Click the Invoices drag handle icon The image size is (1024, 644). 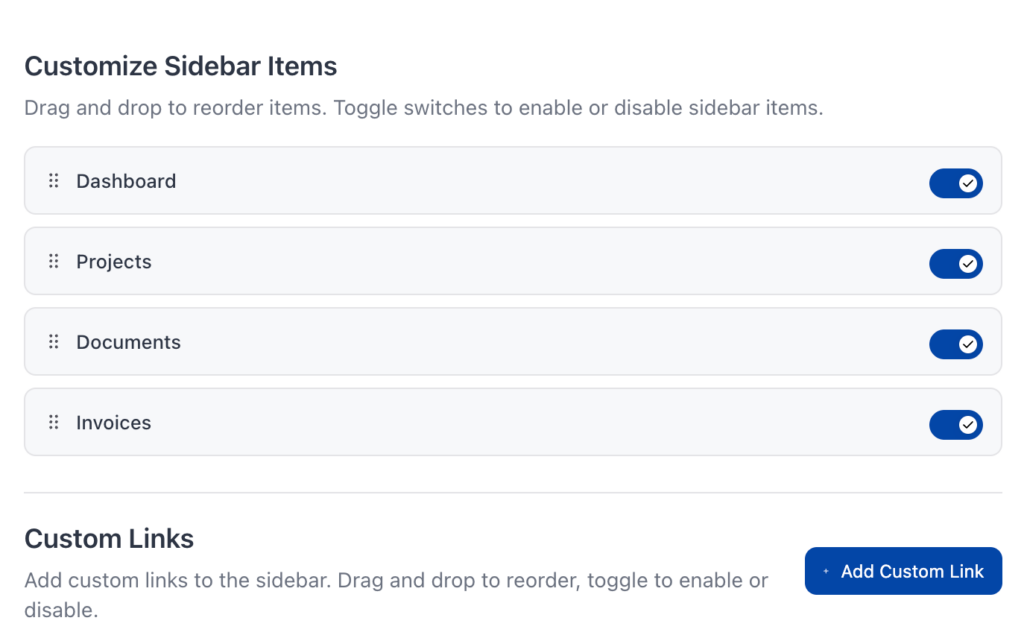[x=53, y=422]
